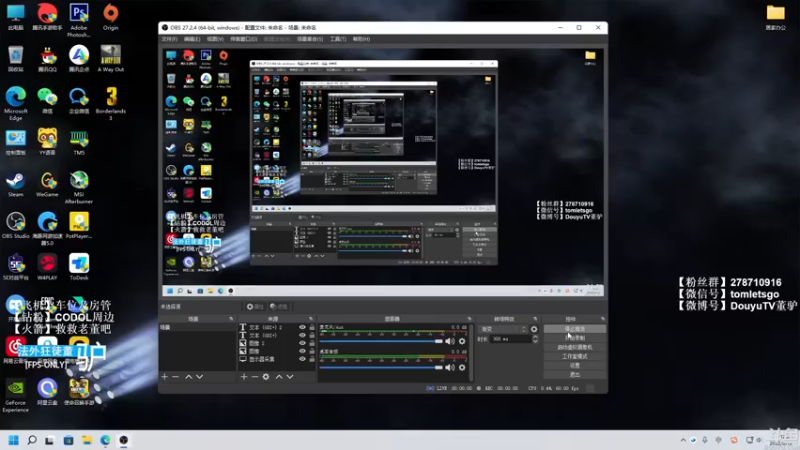Open source properties gear below Sources list
The image size is (800, 450).
click(x=266, y=377)
